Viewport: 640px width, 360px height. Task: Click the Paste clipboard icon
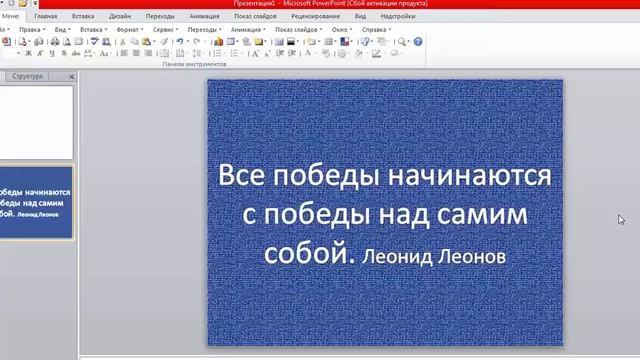coord(146,42)
